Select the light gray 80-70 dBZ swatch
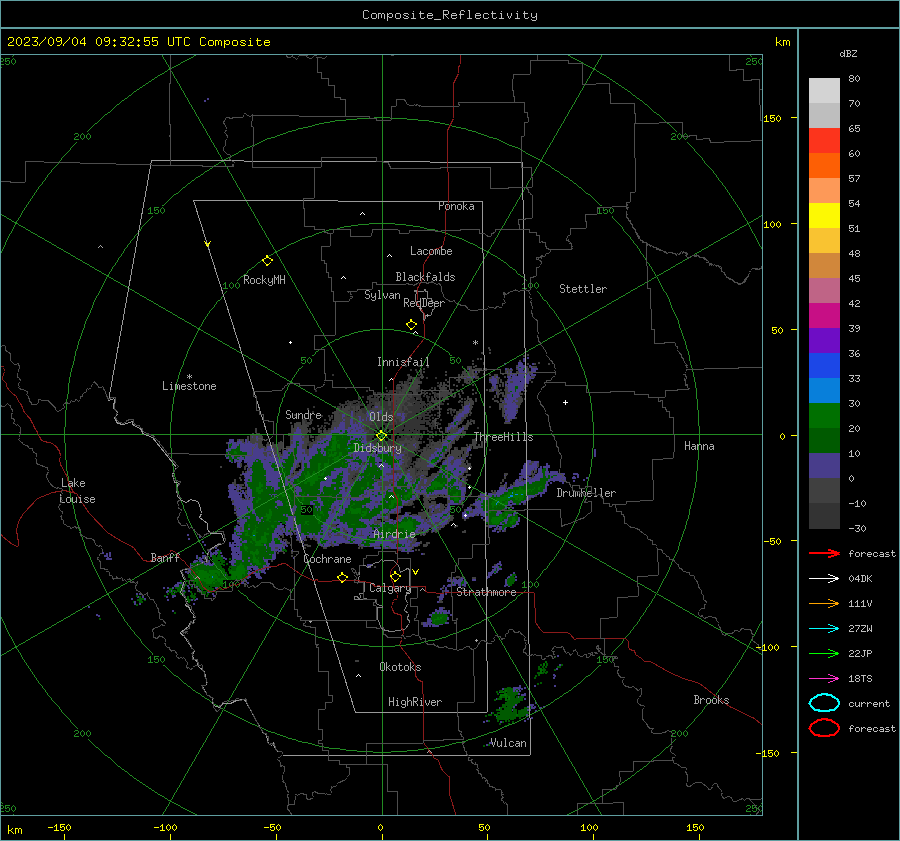 click(x=824, y=91)
